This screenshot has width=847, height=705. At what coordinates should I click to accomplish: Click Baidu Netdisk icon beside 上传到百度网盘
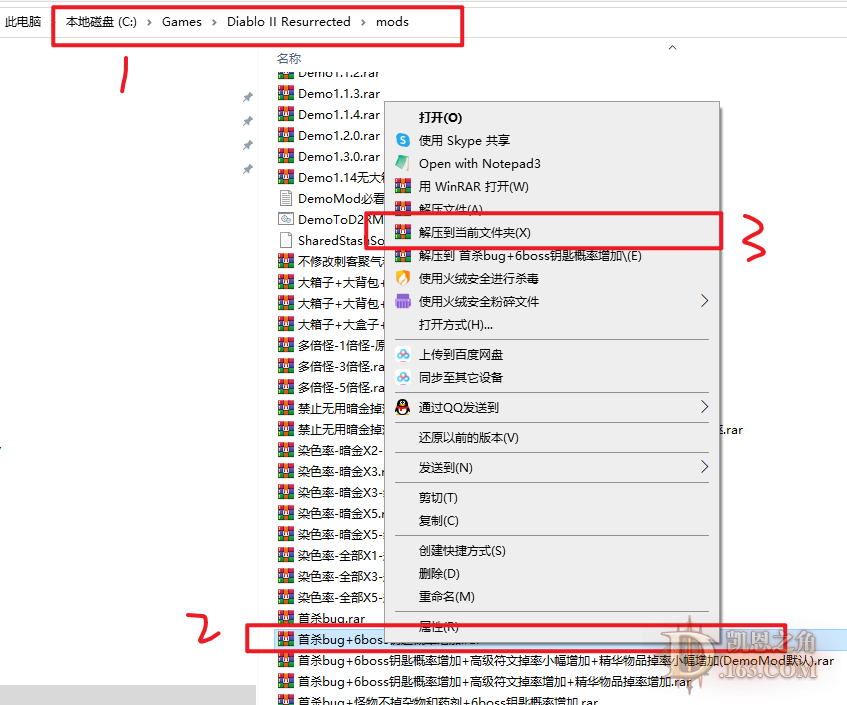tap(403, 354)
